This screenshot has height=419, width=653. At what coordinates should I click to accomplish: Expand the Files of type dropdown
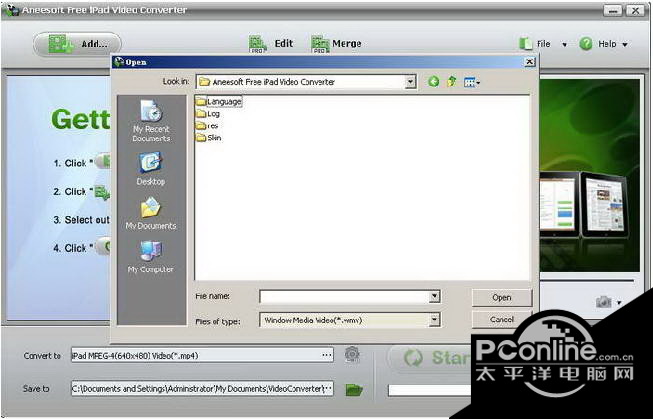(434, 320)
